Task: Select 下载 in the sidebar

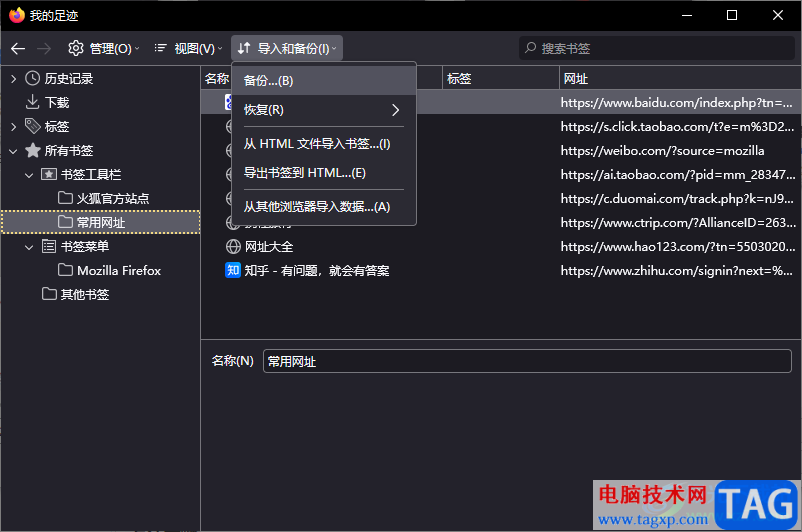Action: pyautogui.click(x=57, y=103)
